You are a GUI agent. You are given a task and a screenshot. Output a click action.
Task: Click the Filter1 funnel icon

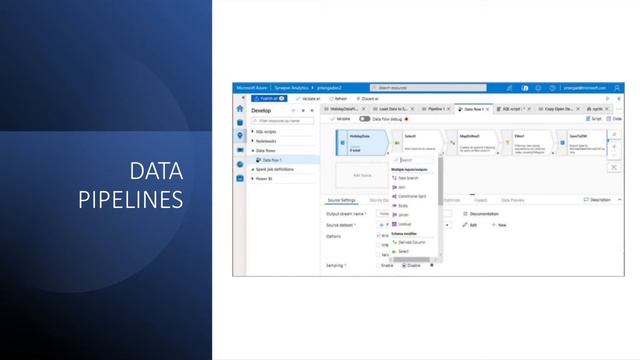[x=507, y=143]
